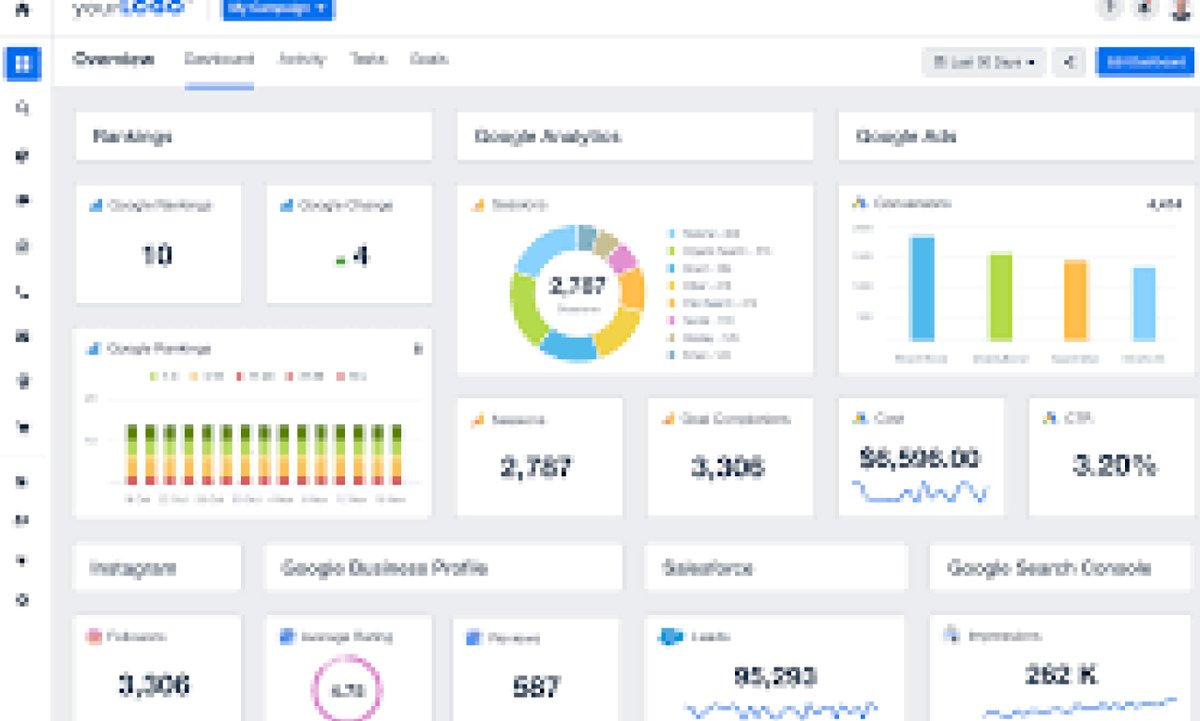Open the My Campaign dropdown

(275, 10)
